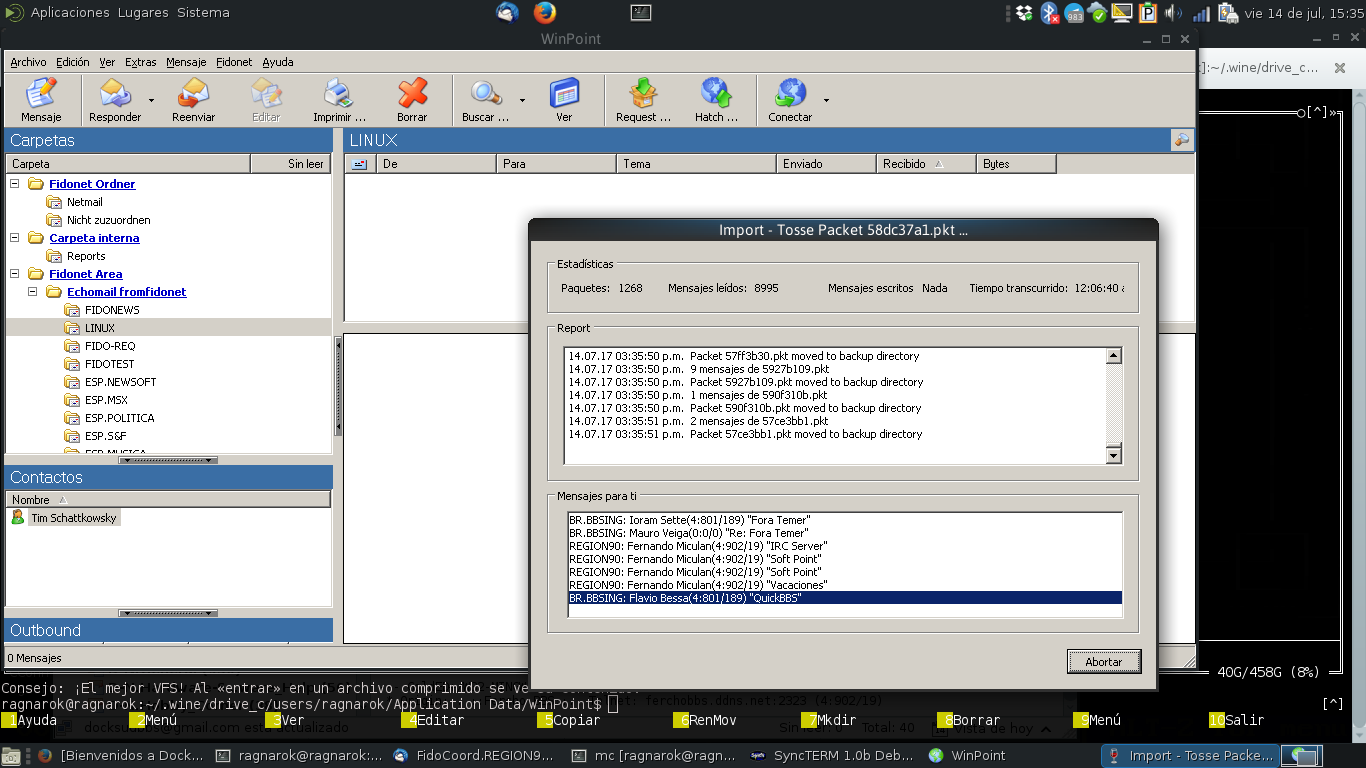Open the Fidonet menu
Screen dimensions: 1366x768
point(234,62)
